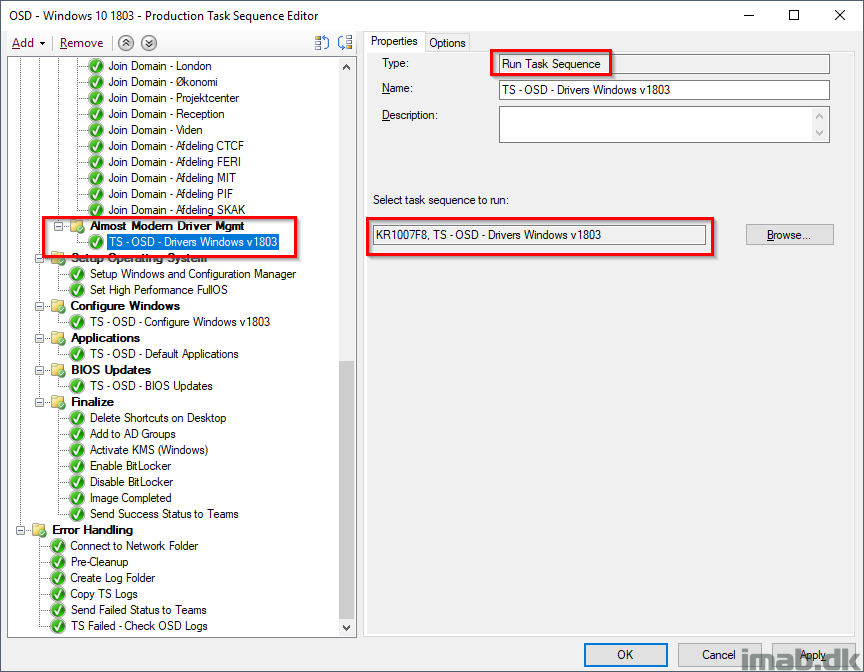Select TS - OSD - Drivers Windows v1803 step
864x672 pixels.
(x=193, y=242)
